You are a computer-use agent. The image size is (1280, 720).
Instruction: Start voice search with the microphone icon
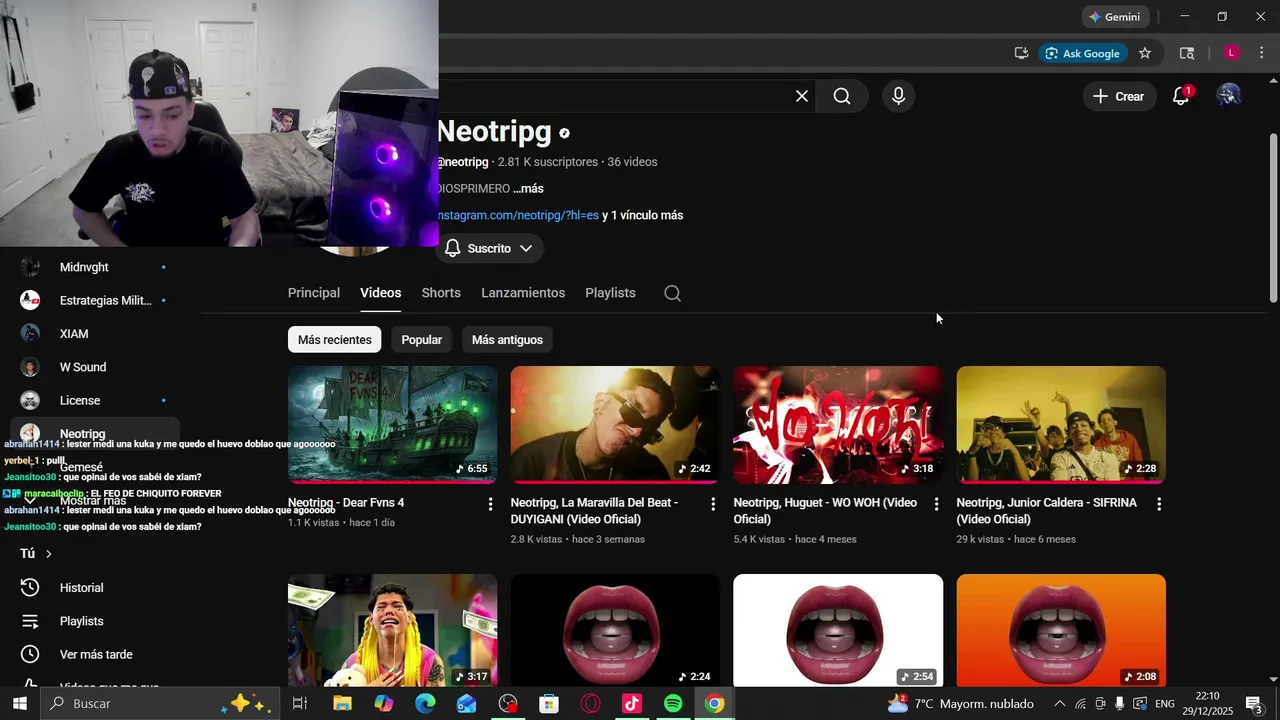pyautogui.click(x=898, y=96)
